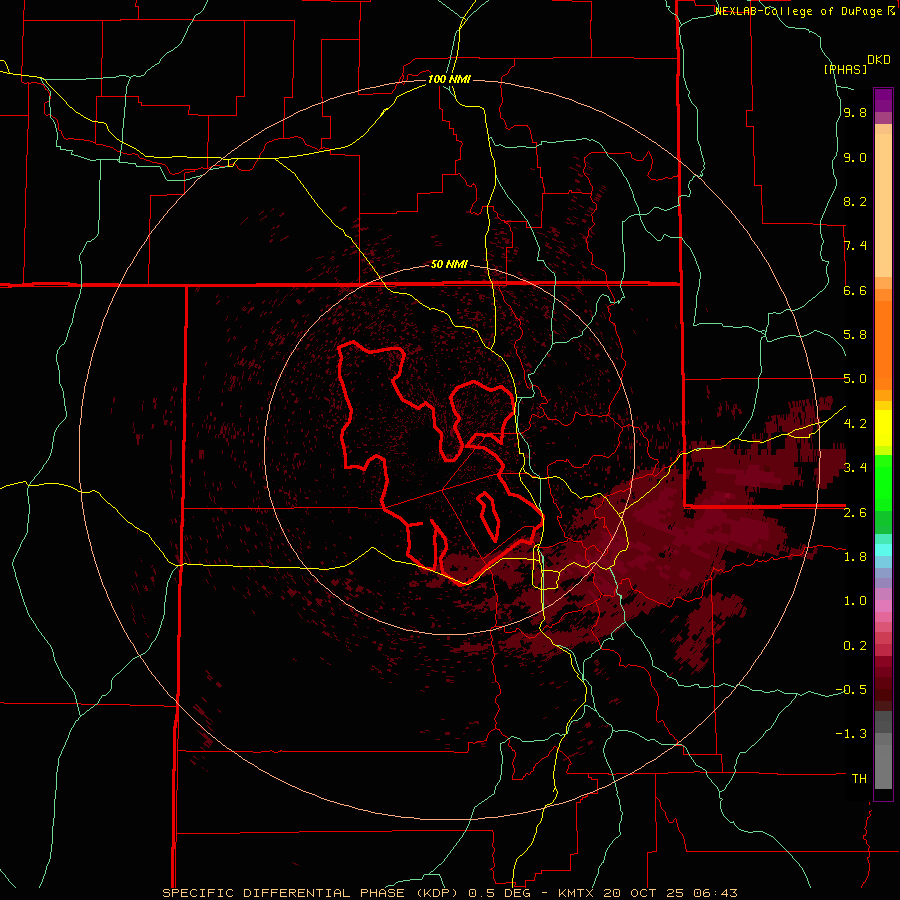Click the [PHAS] units label
The image size is (900, 900).
(x=845, y=70)
